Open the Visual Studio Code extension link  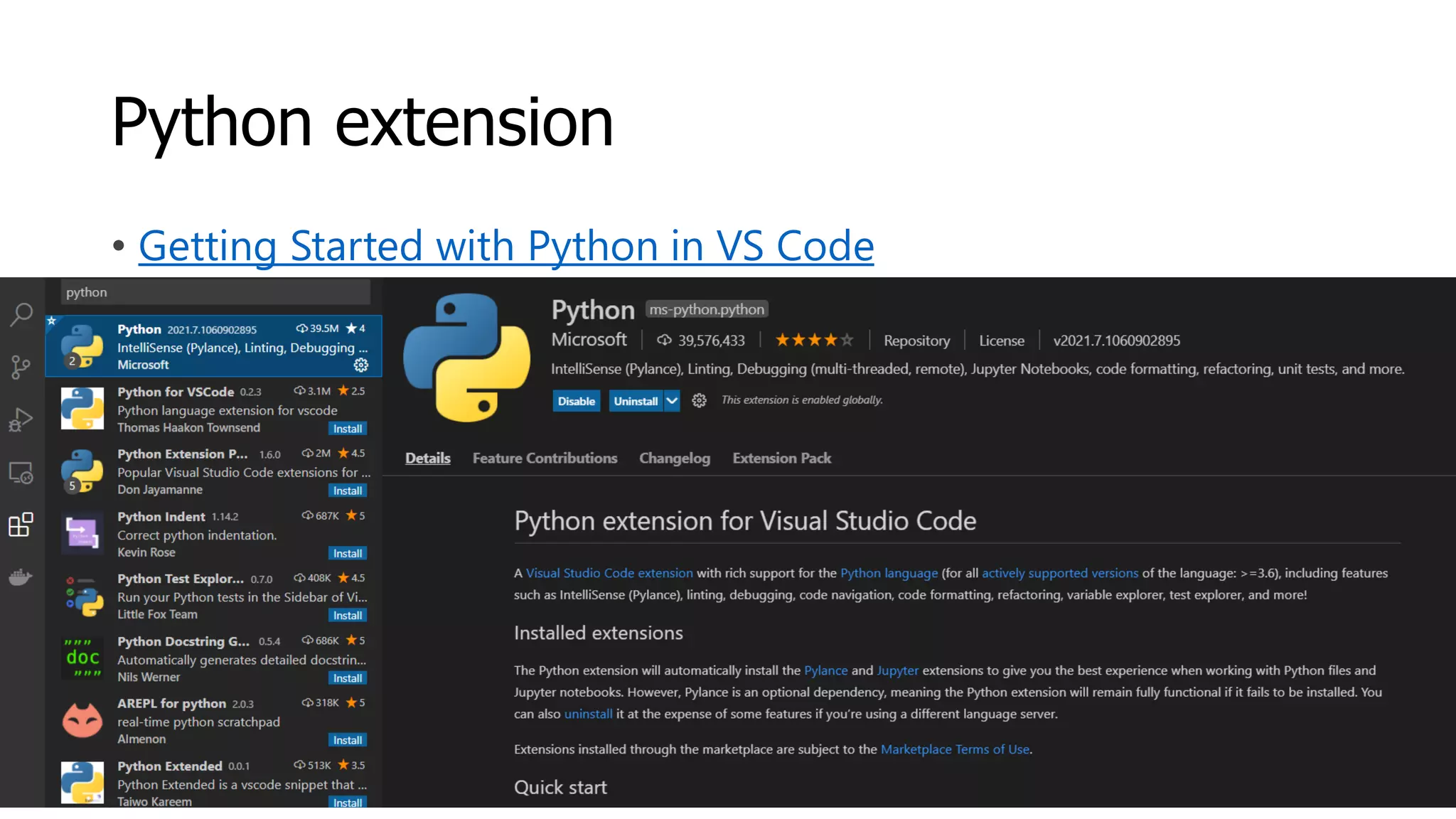pyautogui.click(x=609, y=573)
